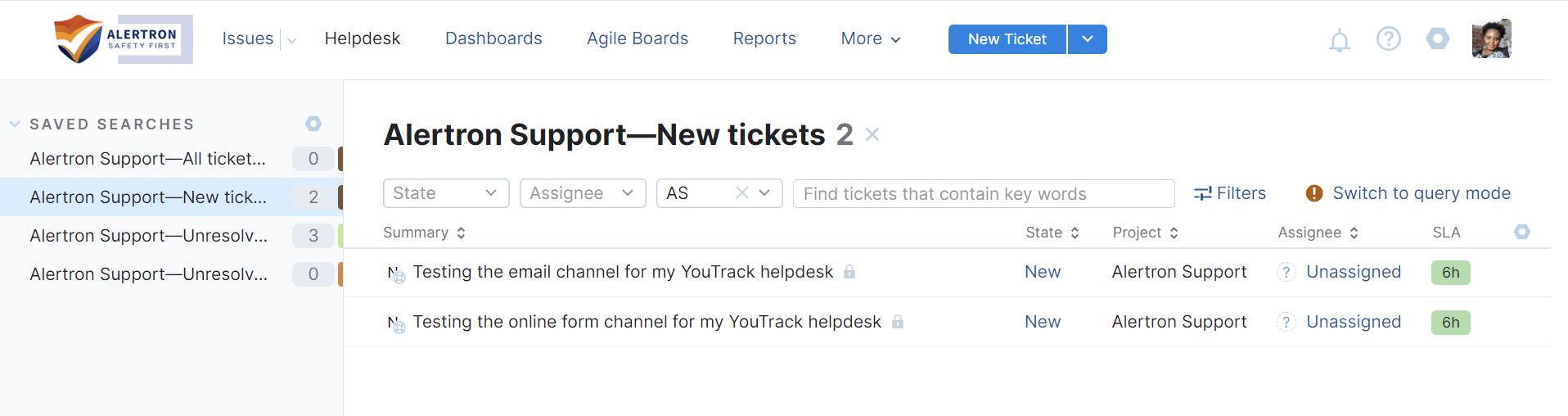Screen dimensions: 1568x416
Task: Open the user profile avatar
Action: (1491, 38)
